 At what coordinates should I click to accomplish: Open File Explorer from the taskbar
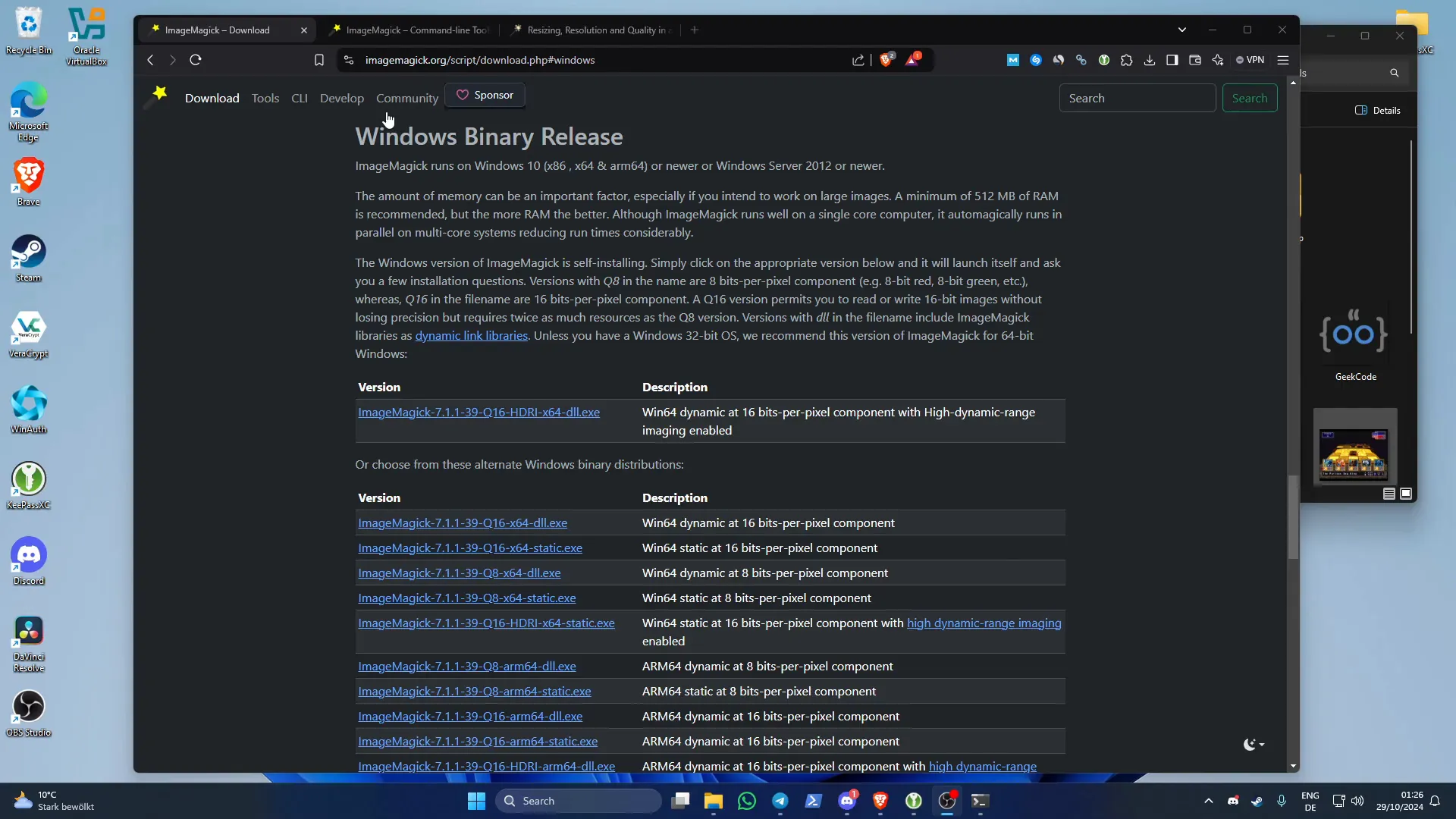click(714, 801)
